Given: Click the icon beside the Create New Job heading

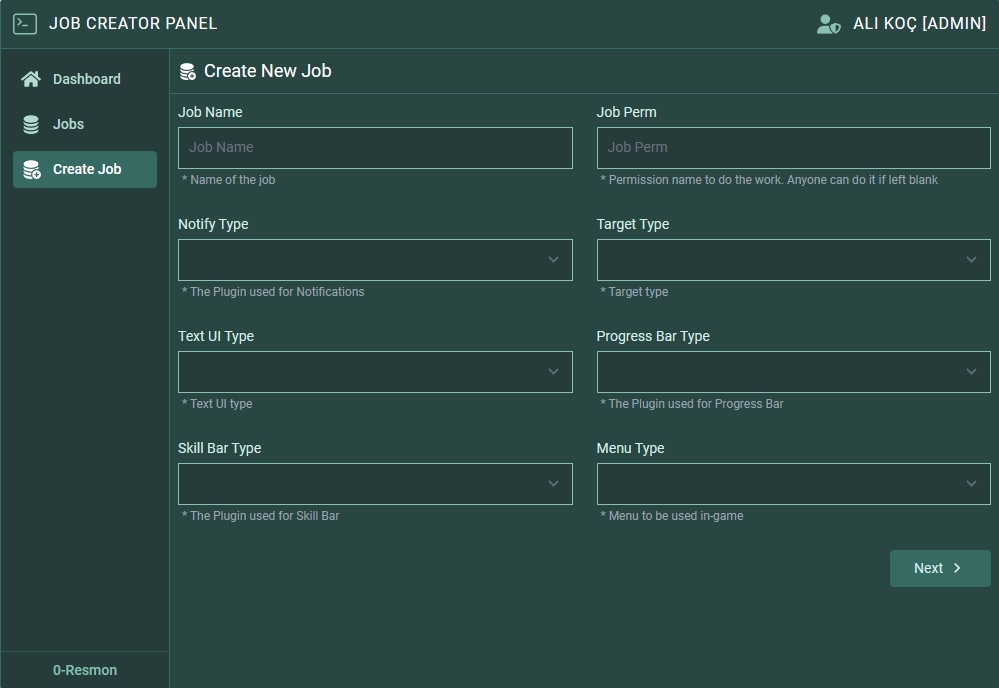Looking at the screenshot, I should click(187, 71).
